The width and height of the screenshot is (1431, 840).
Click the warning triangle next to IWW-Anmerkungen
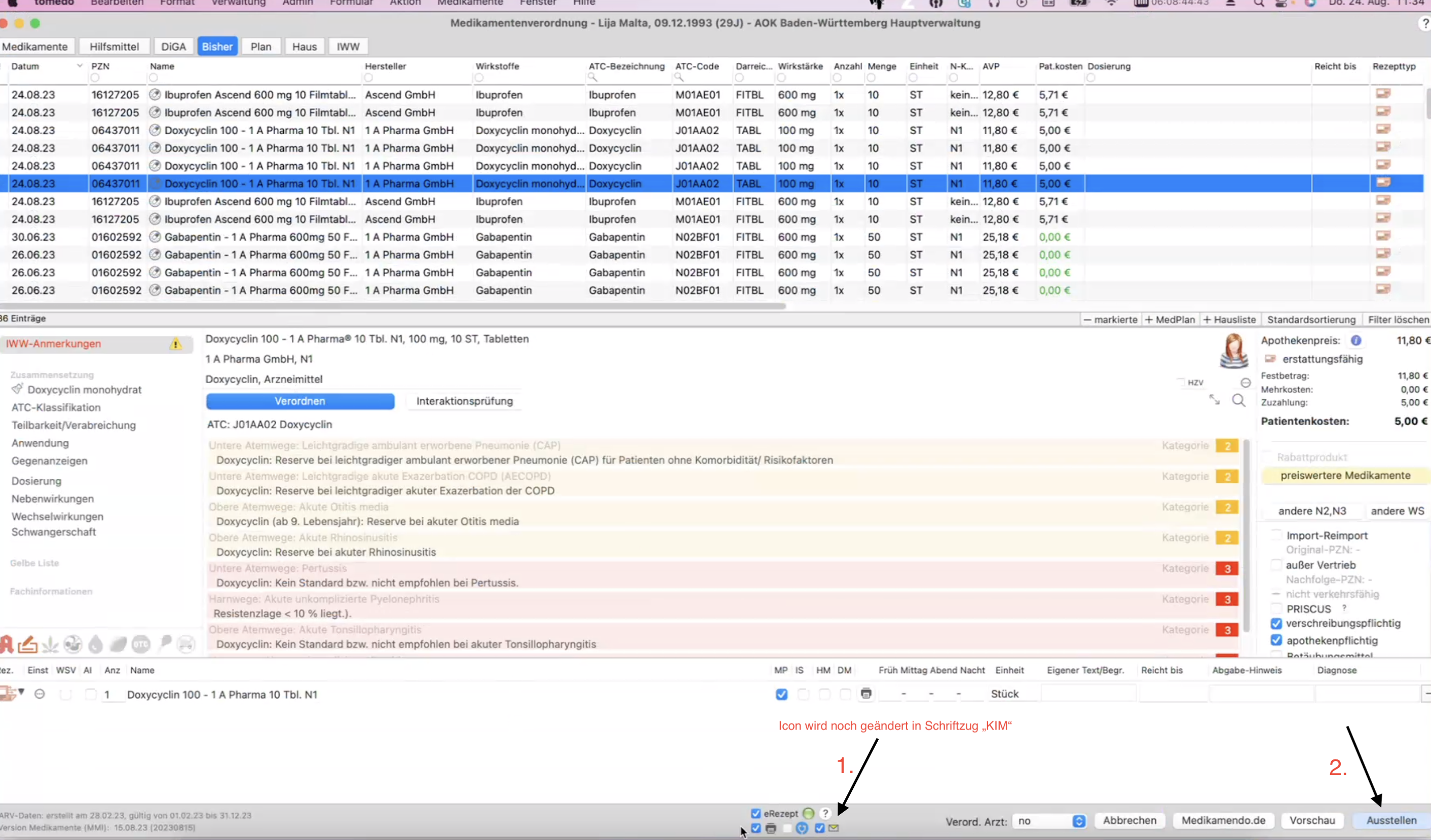coord(175,344)
